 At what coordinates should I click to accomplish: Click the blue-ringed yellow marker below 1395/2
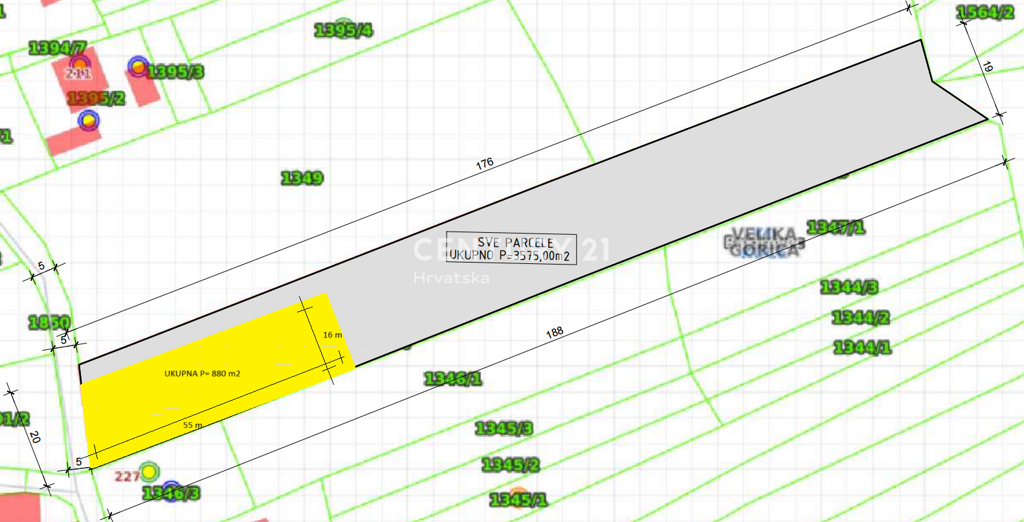point(90,121)
